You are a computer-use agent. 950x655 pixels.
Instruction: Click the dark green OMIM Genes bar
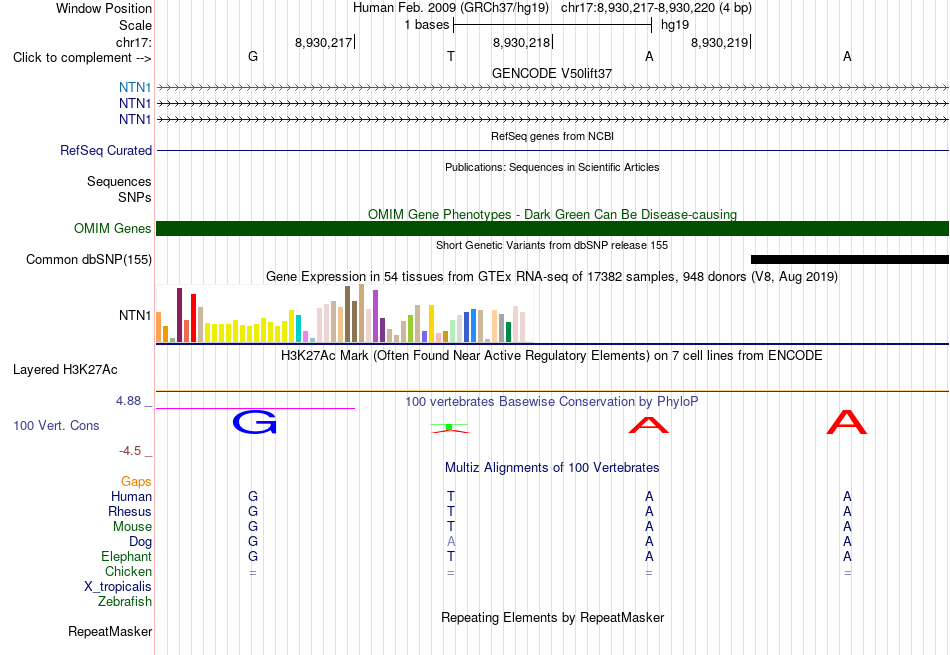point(552,228)
